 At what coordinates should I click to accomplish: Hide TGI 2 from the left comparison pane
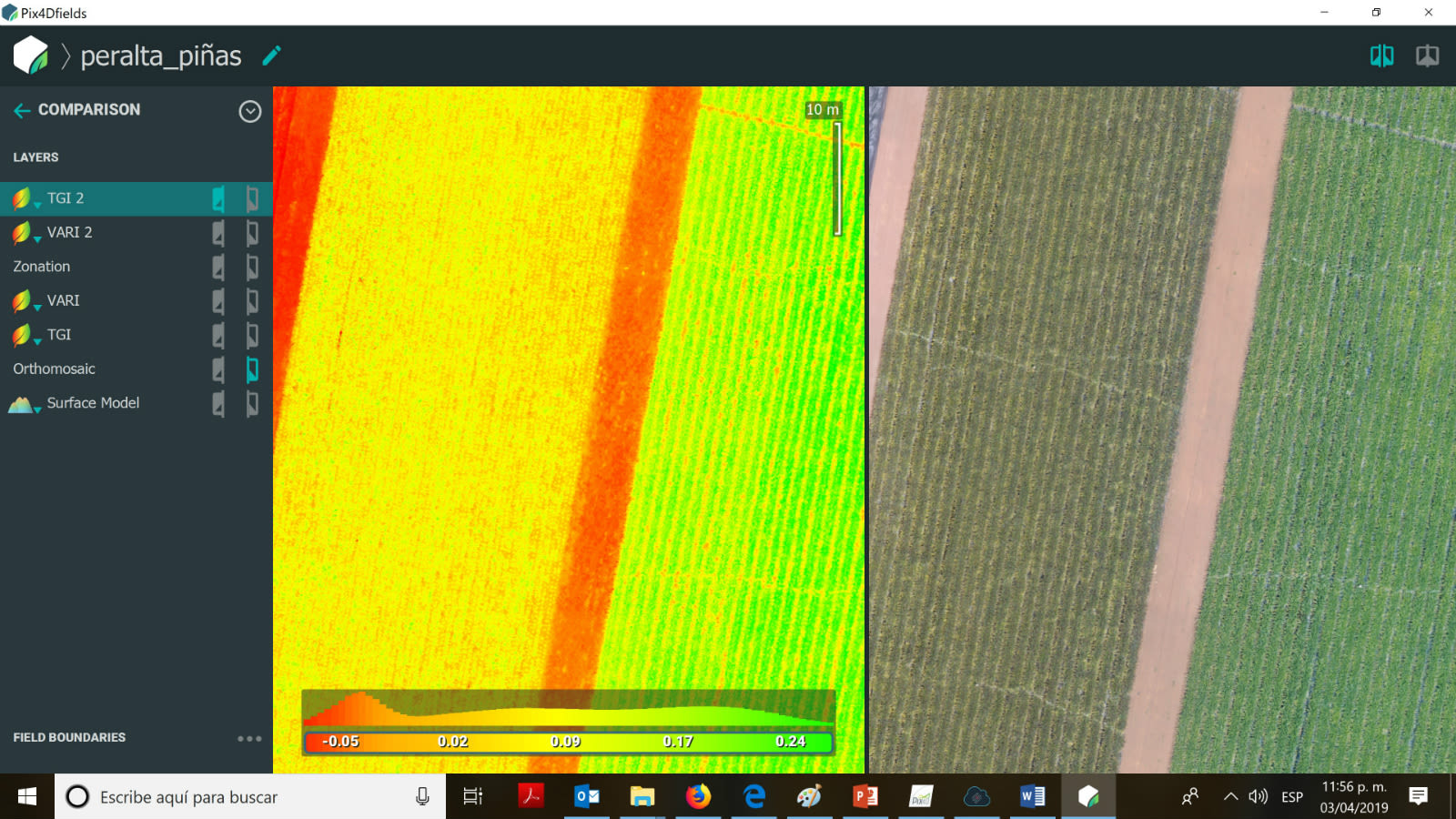coord(218,198)
